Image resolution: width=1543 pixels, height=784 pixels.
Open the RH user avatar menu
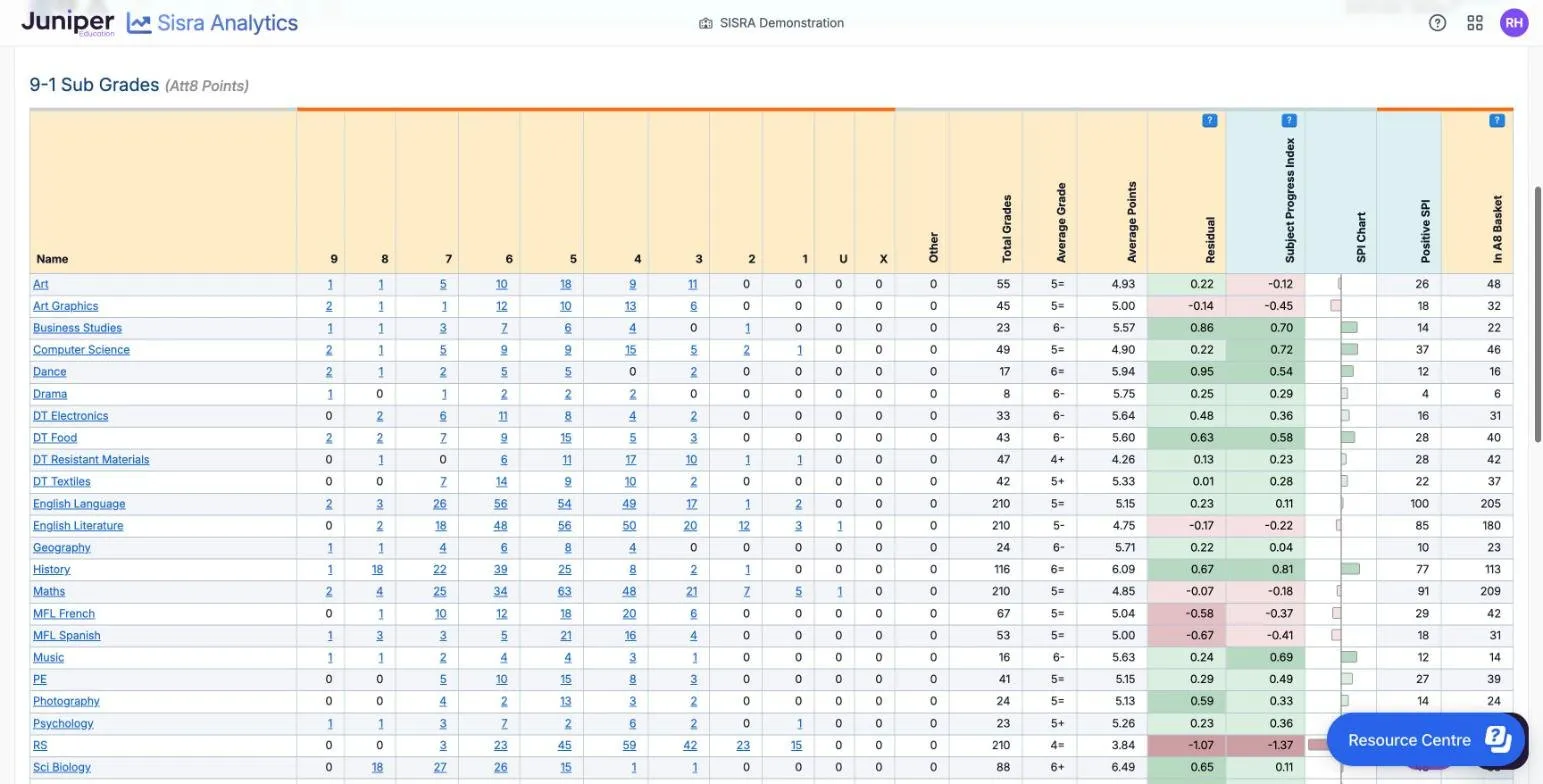[1514, 23]
